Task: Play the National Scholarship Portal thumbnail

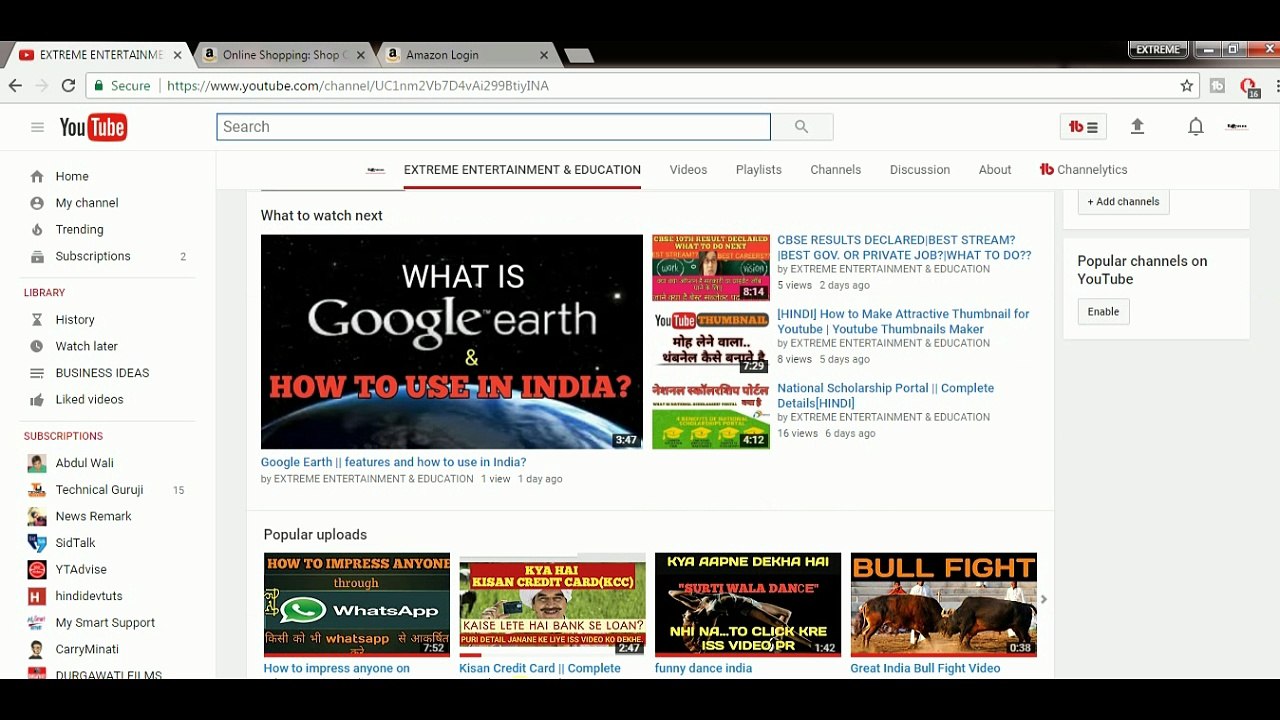Action: pos(711,416)
